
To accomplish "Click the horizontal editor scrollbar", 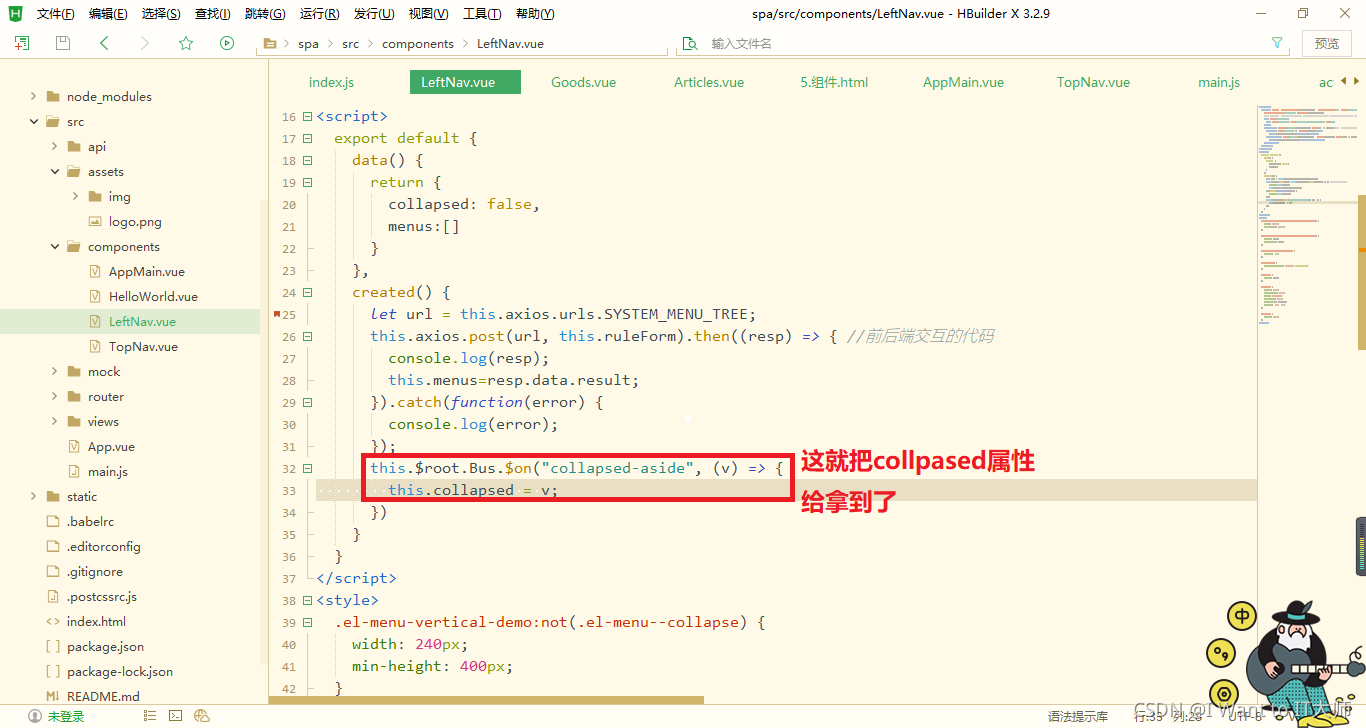I will click(x=486, y=700).
